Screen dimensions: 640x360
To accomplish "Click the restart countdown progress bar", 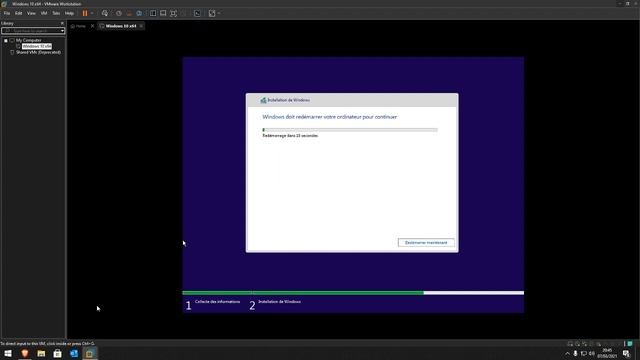I will pyautogui.click(x=350, y=130).
